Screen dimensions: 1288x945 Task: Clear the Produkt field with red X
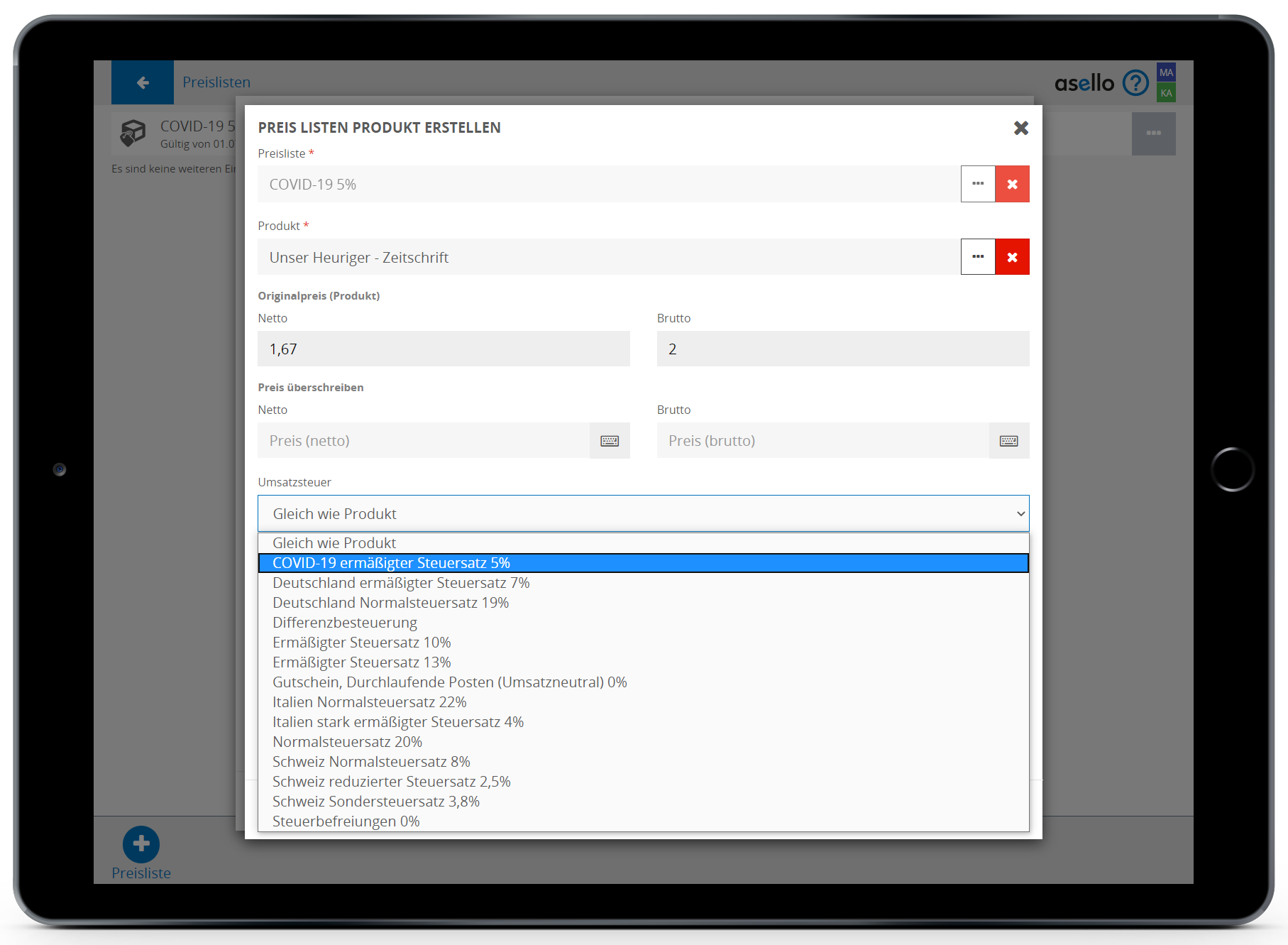pyautogui.click(x=1012, y=257)
